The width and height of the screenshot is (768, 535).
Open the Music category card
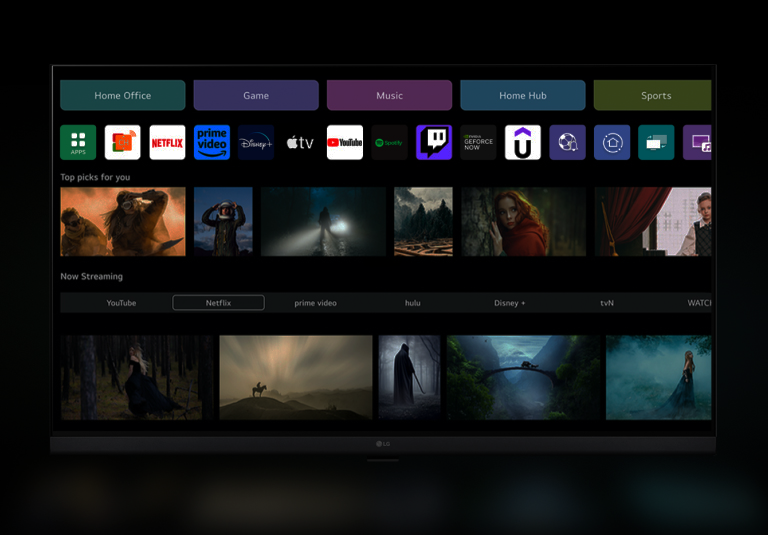click(389, 96)
